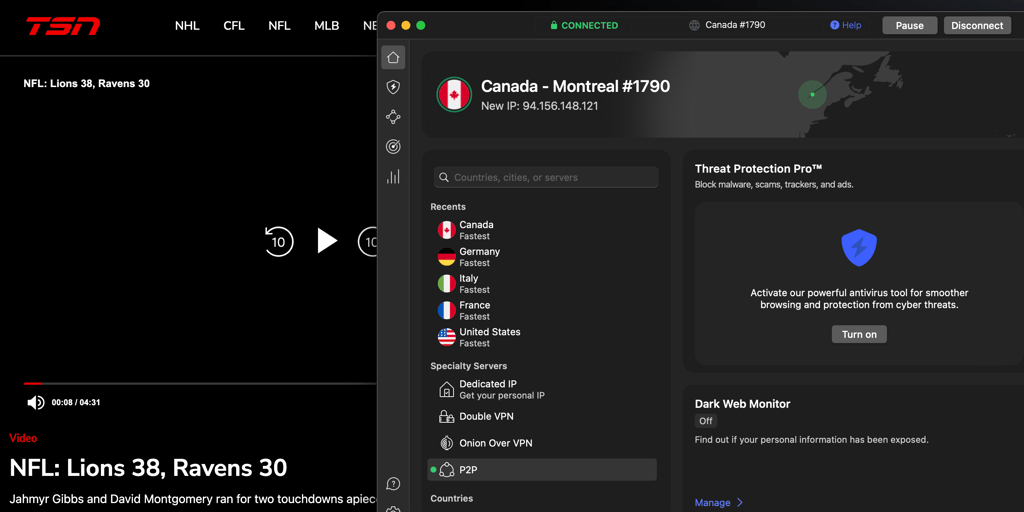Image resolution: width=1024 pixels, height=512 pixels.
Task: Open Threat Protection shield icon in sidebar
Action: point(393,87)
